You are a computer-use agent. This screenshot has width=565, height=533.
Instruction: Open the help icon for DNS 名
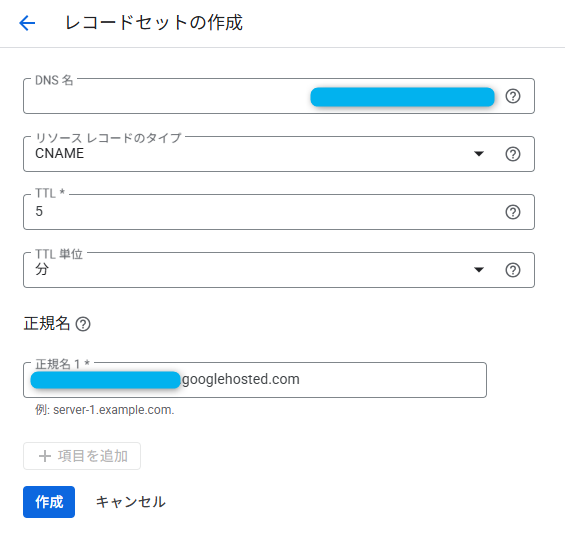pyautogui.click(x=512, y=96)
